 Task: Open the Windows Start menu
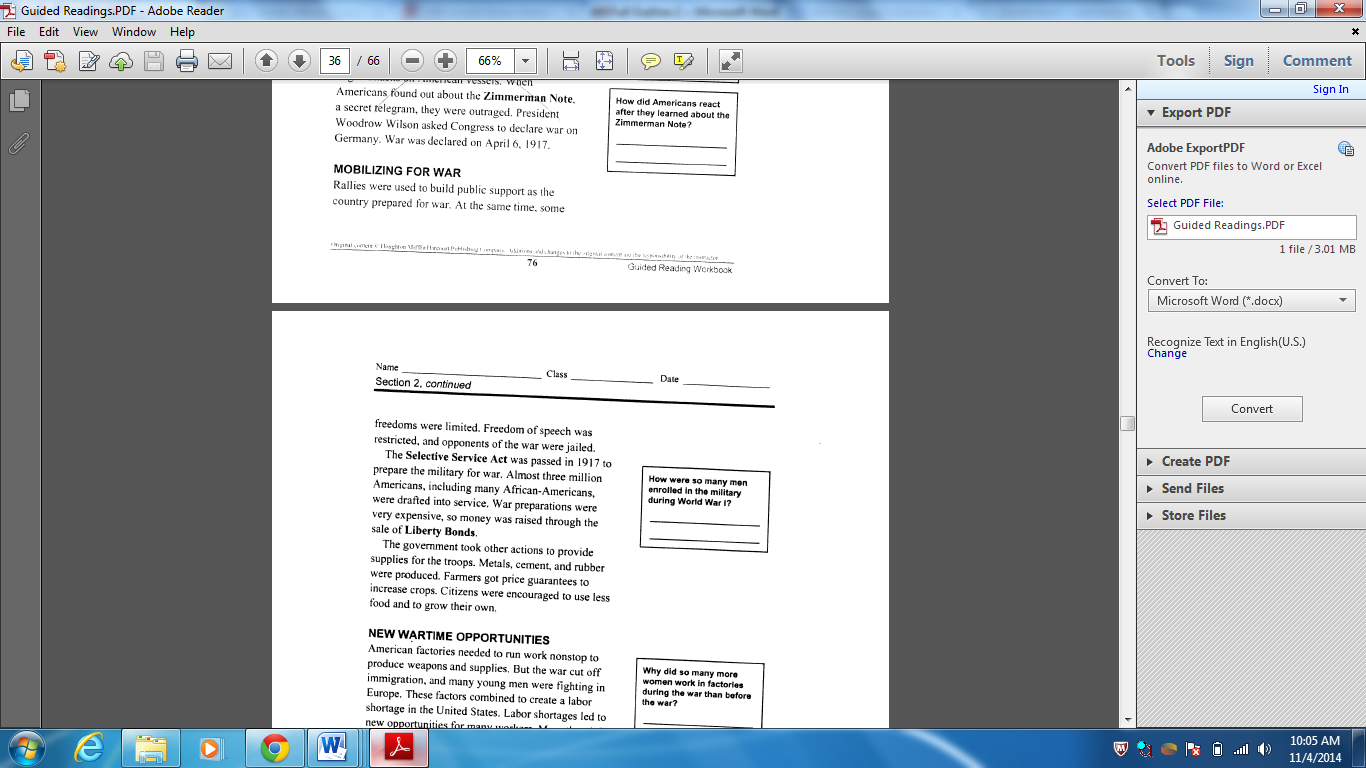tap(24, 748)
